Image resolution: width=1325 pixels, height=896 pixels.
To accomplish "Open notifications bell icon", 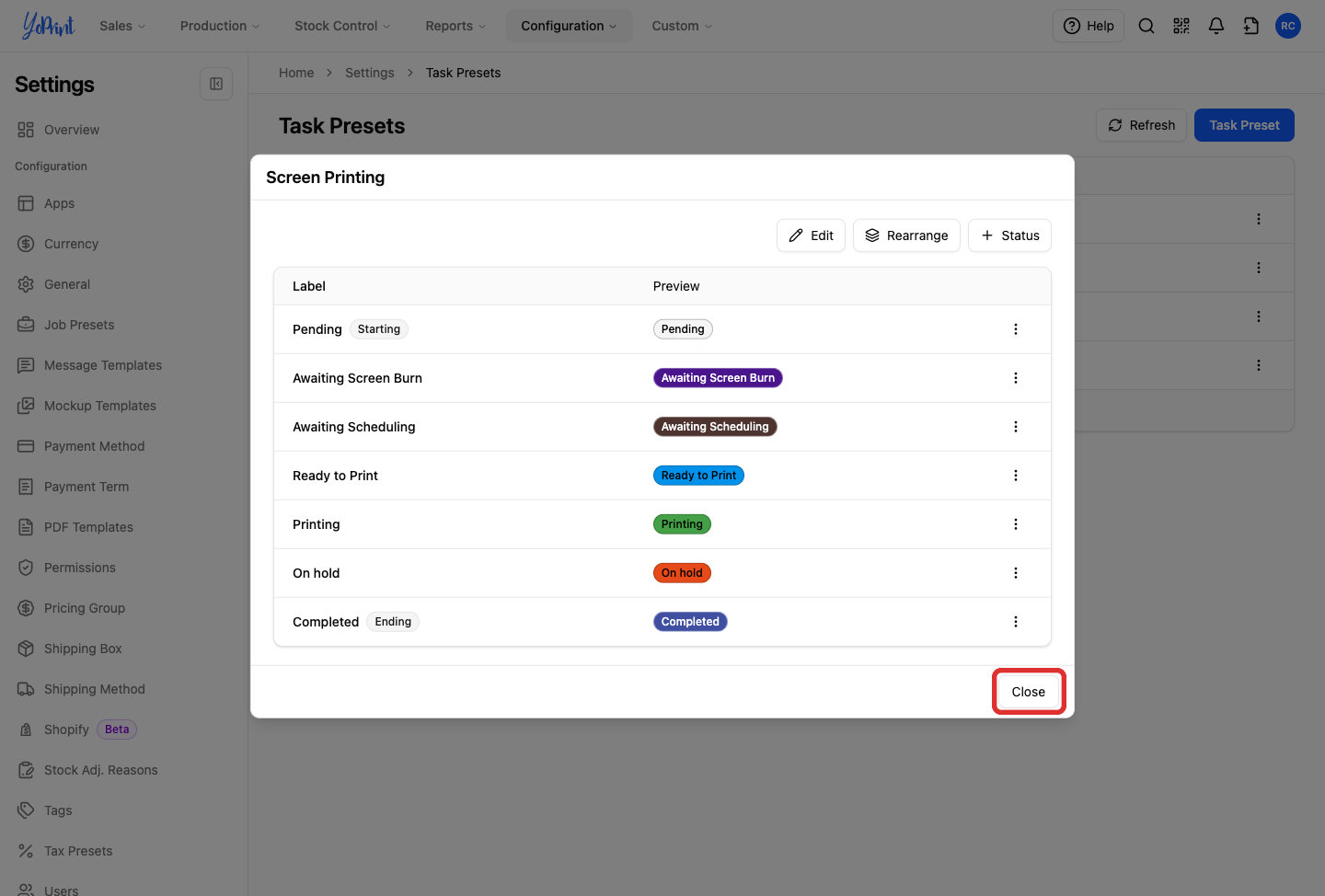I will [x=1216, y=26].
